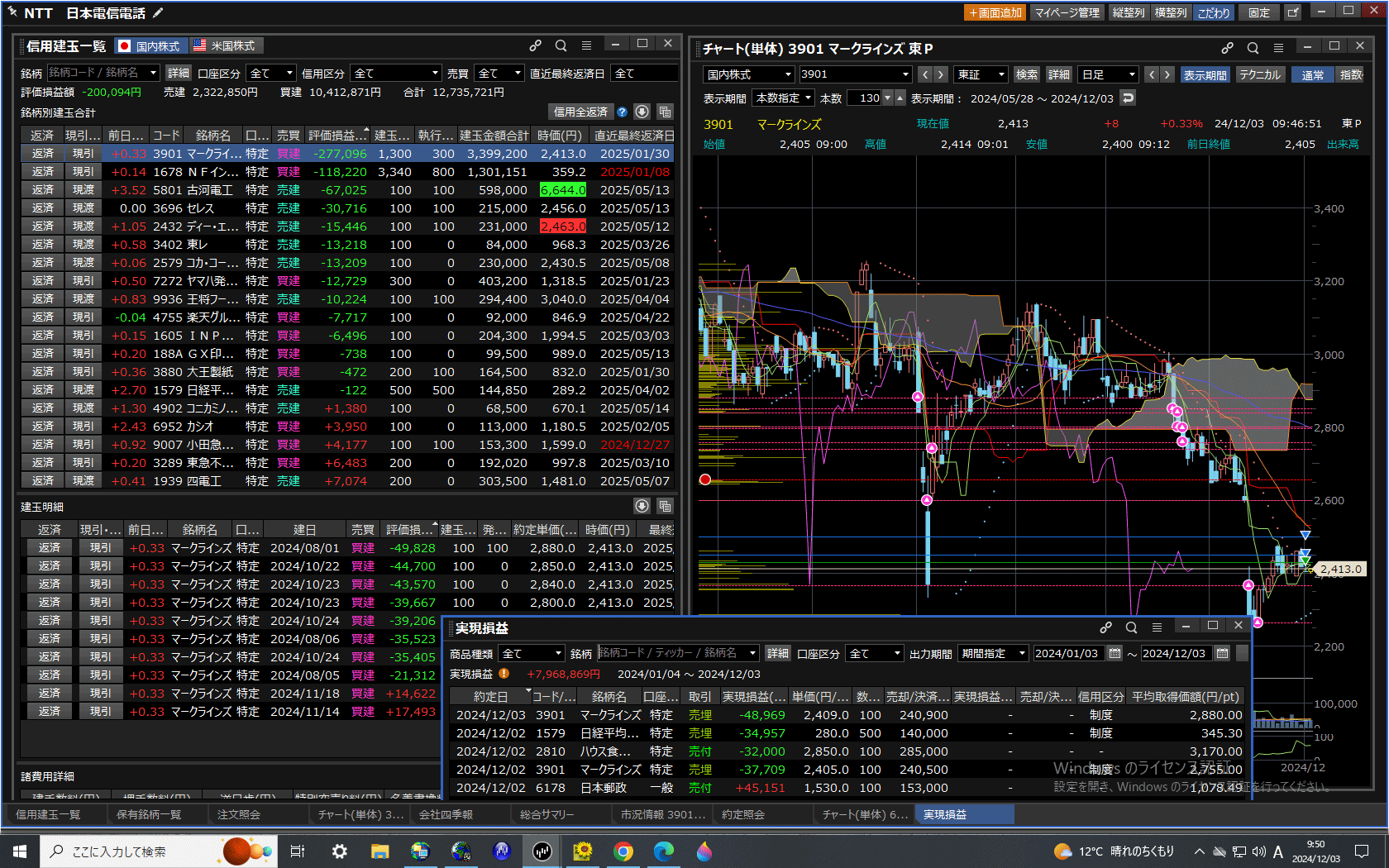The image size is (1389, 868).
Task: Click download icon in 建玉明細 section
Action: point(642,505)
